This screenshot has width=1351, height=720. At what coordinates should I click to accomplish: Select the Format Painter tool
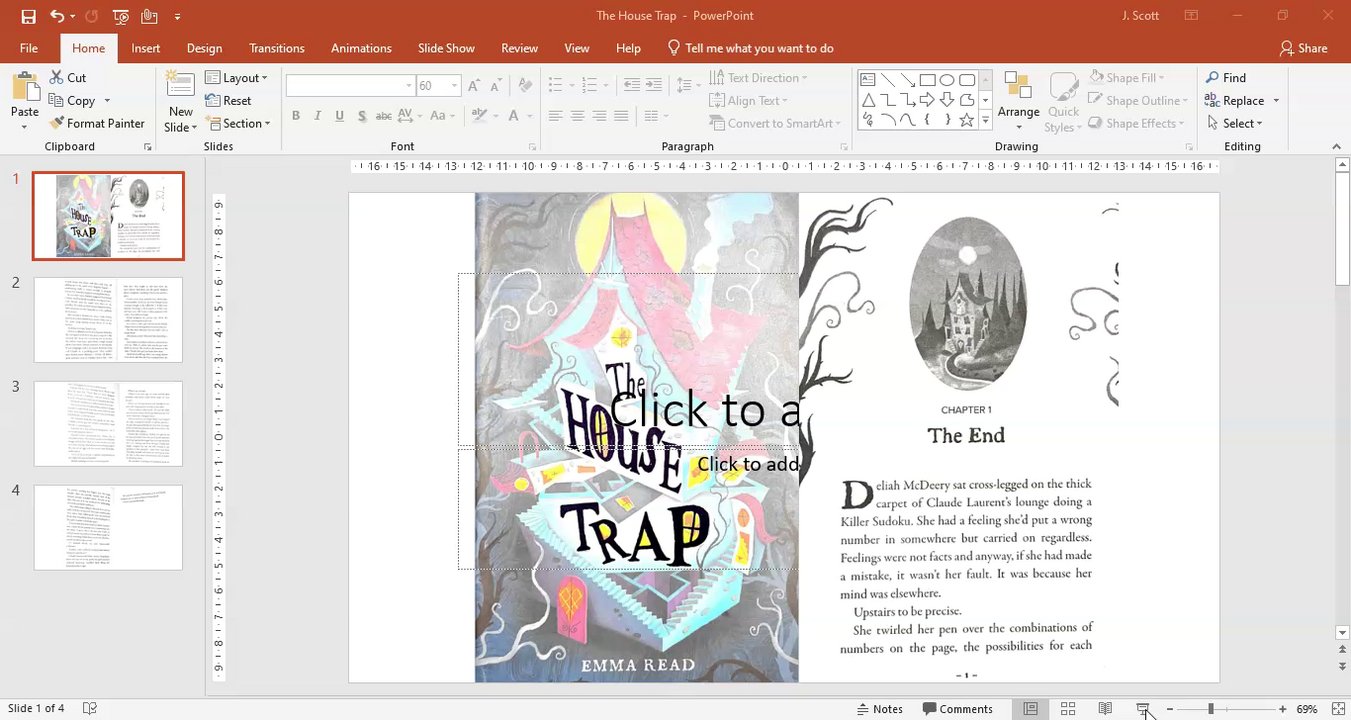tap(96, 123)
